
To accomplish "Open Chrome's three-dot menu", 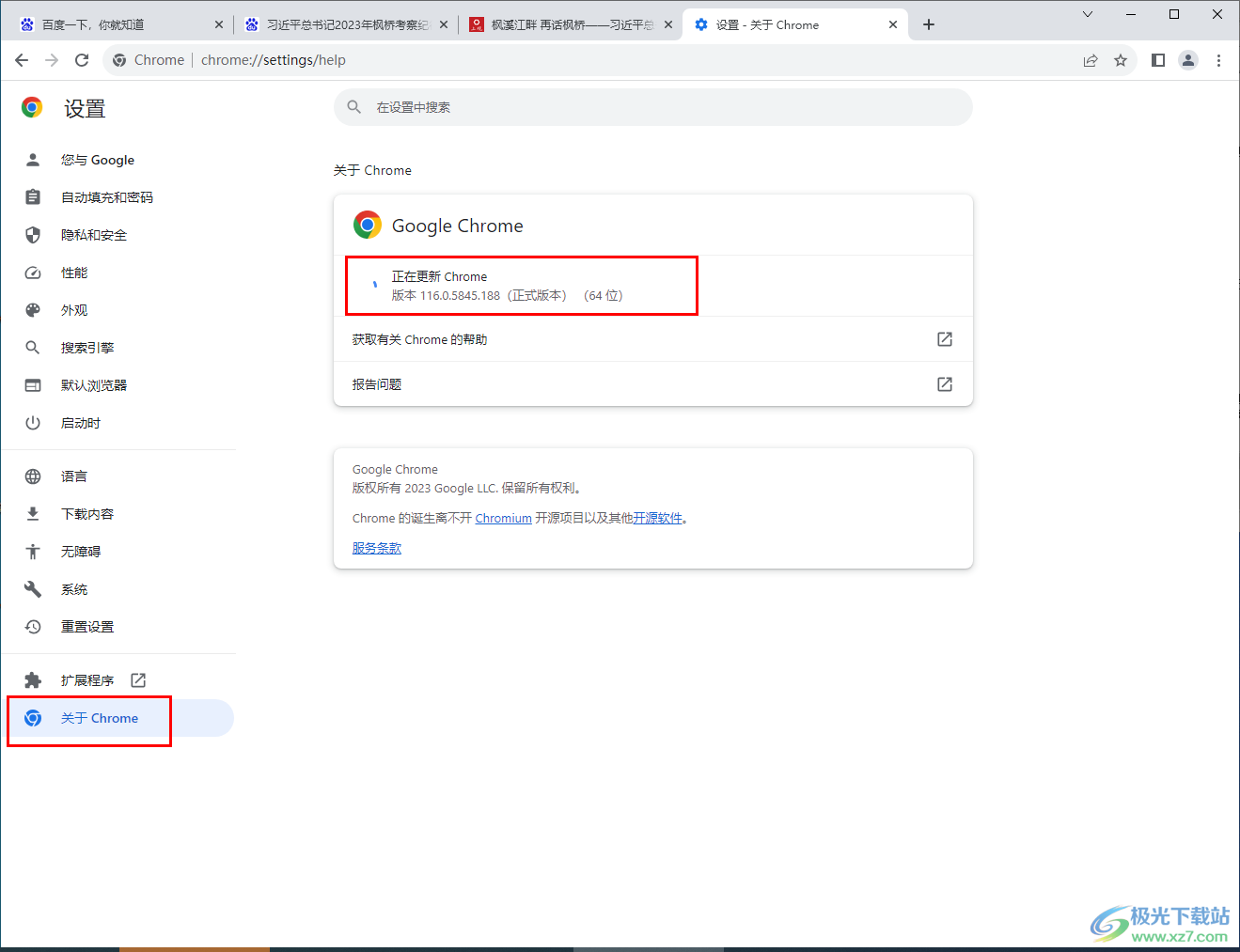I will [1218, 60].
